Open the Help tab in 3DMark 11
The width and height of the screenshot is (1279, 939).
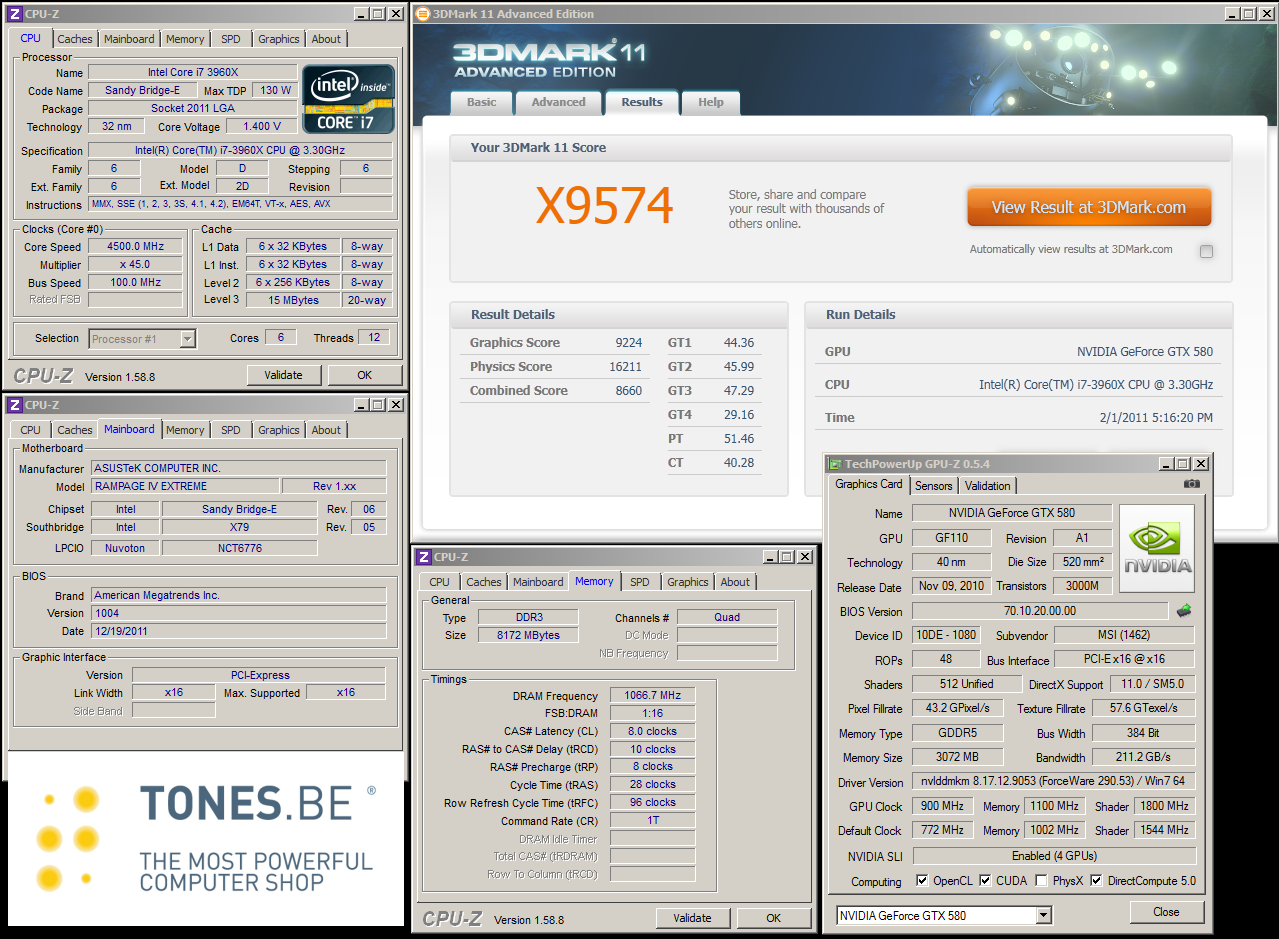(710, 102)
